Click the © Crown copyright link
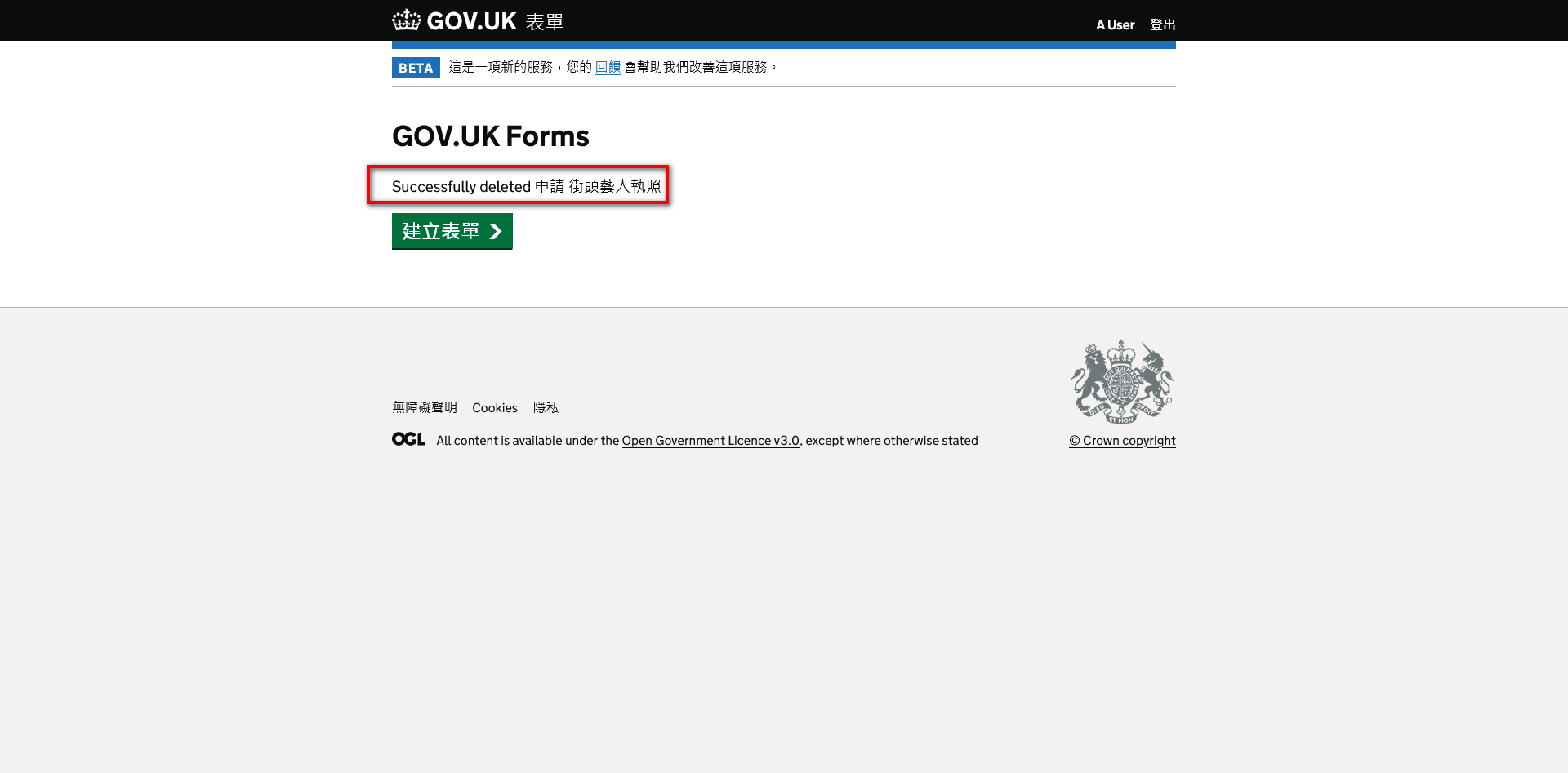Image resolution: width=1568 pixels, height=773 pixels. click(1122, 441)
